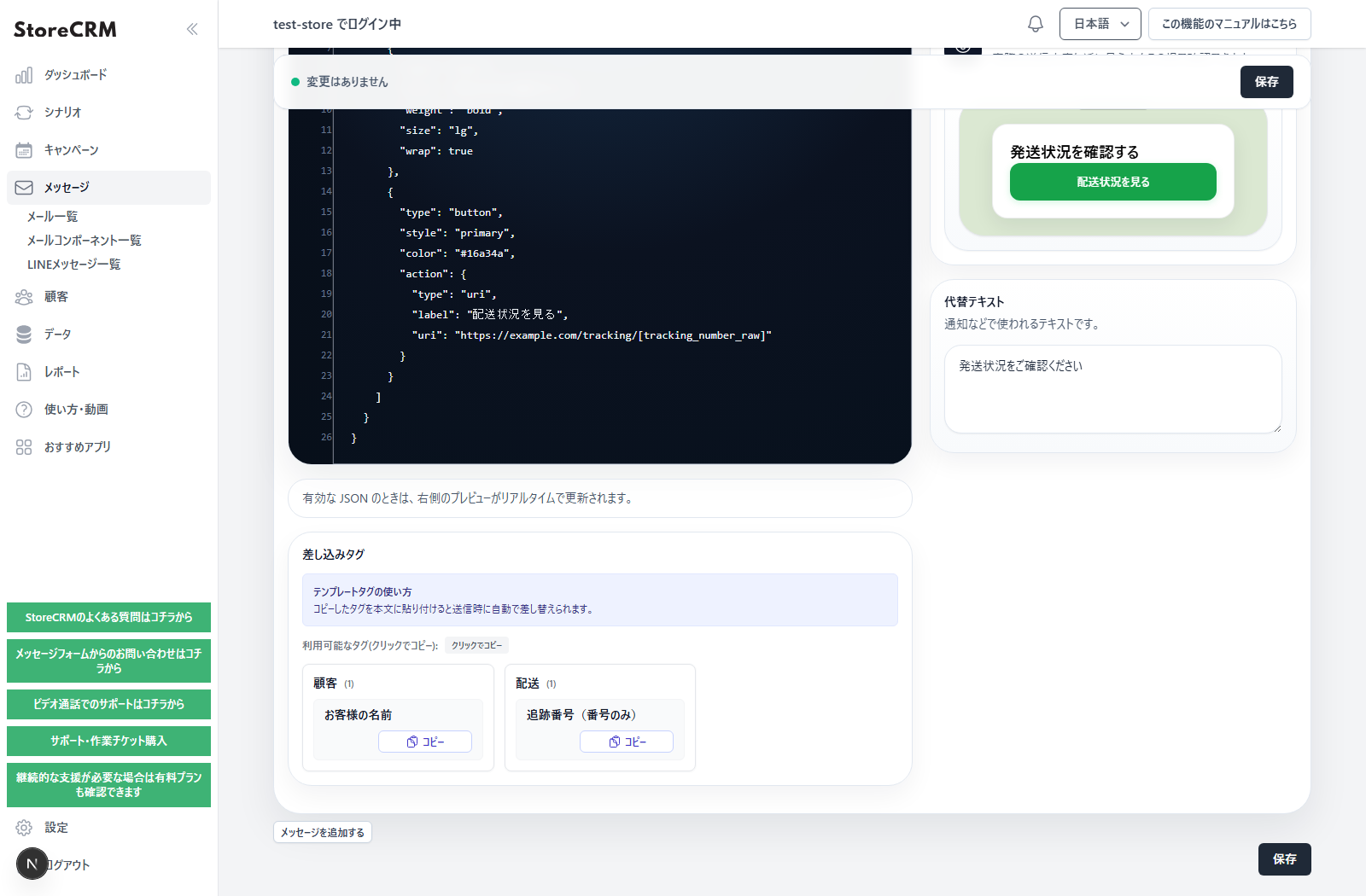Click the StoreCRM logo

click(65, 30)
